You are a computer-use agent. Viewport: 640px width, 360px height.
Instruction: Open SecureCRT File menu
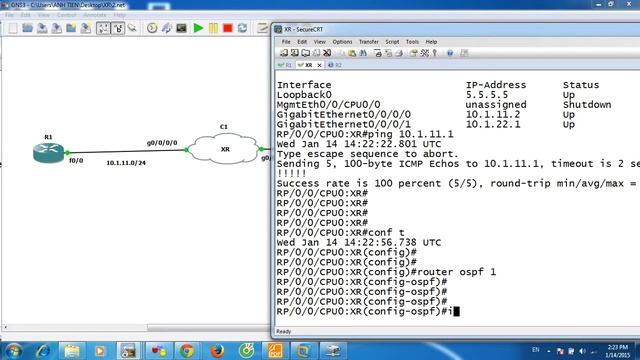pos(286,42)
